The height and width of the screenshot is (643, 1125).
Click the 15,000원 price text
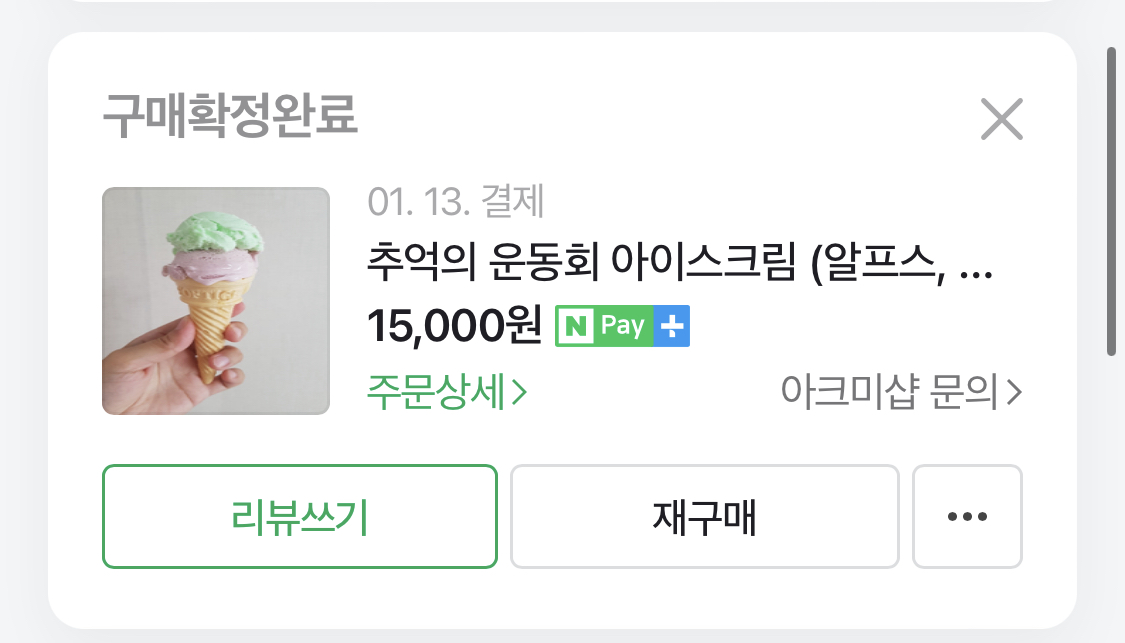coord(454,326)
